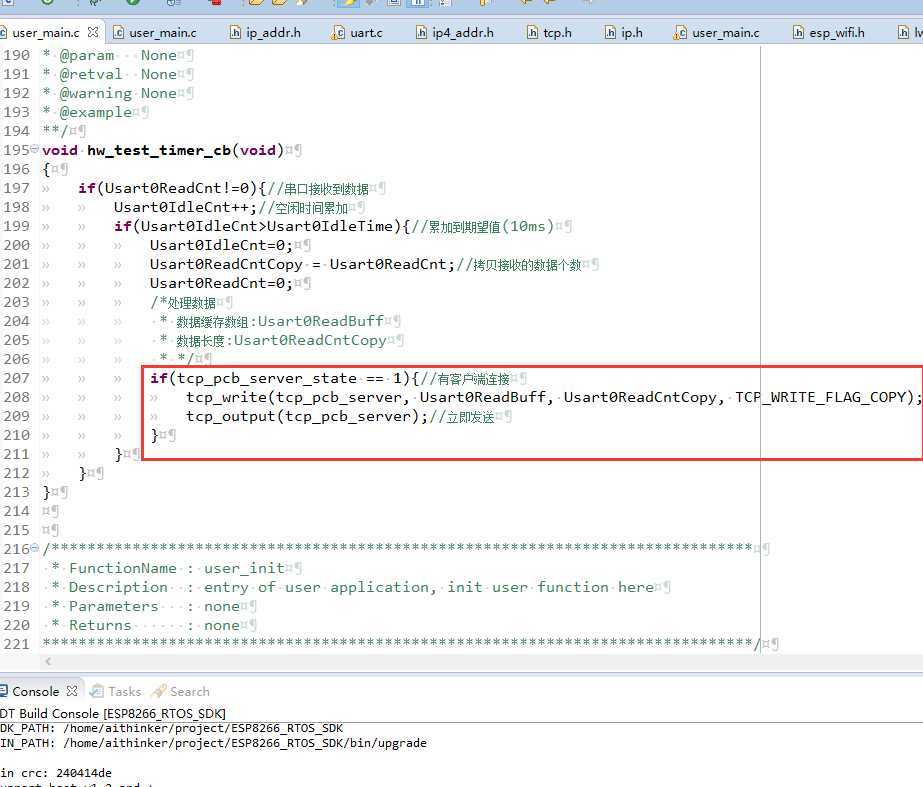Open user_main.c tab left of esp_wifi.h

(724, 33)
